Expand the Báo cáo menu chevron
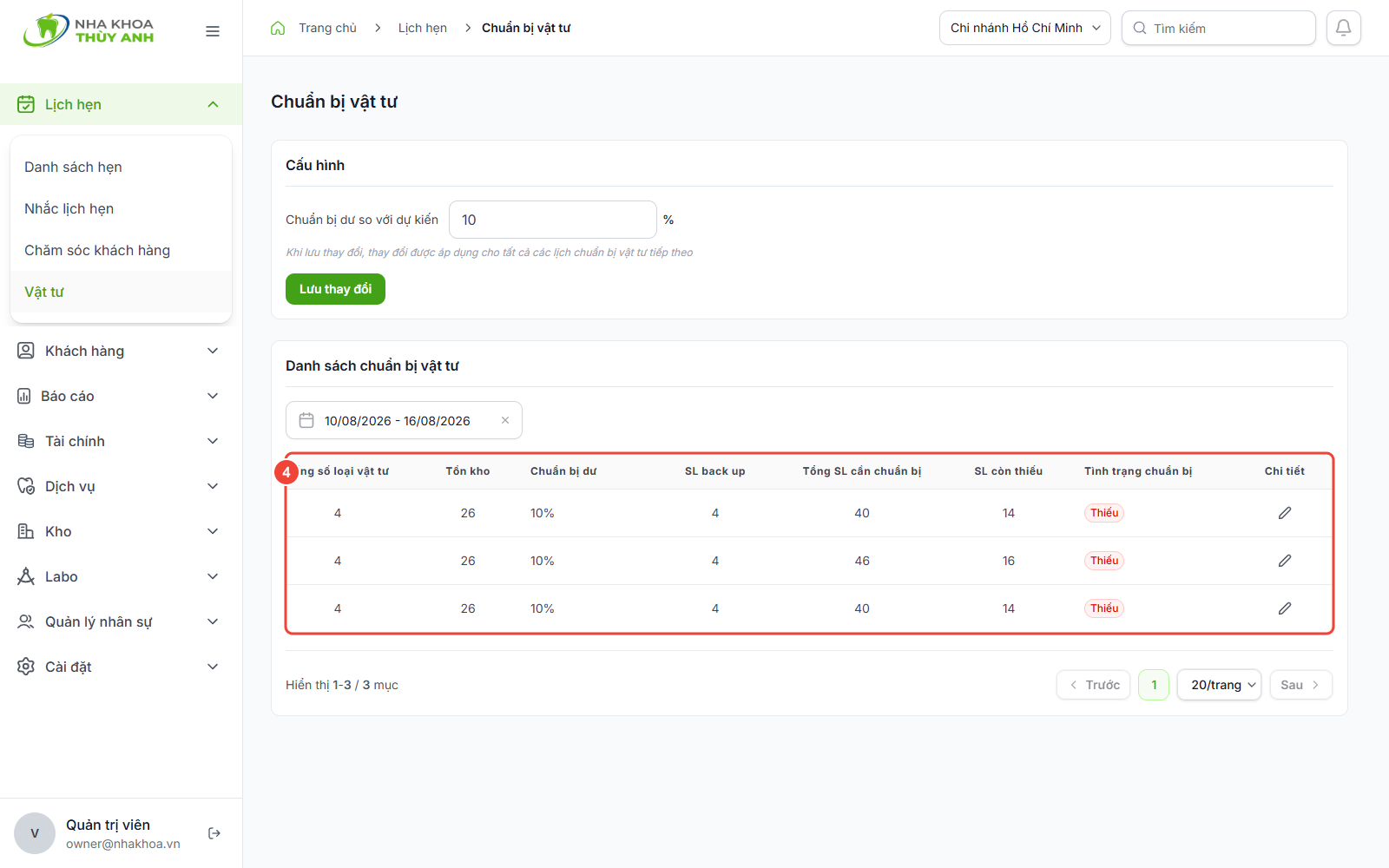 coord(213,396)
